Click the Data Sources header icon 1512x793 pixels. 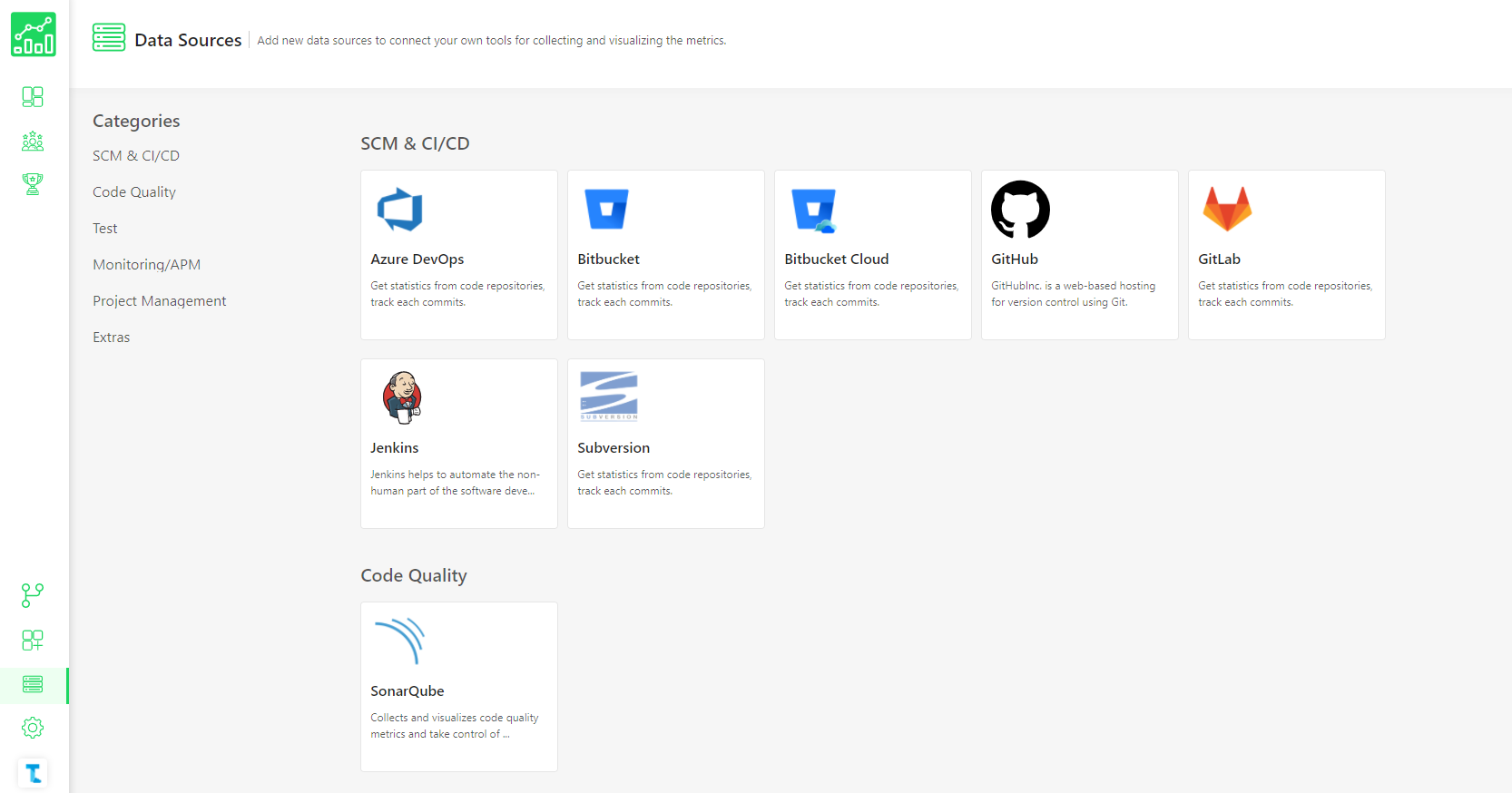coord(109,37)
